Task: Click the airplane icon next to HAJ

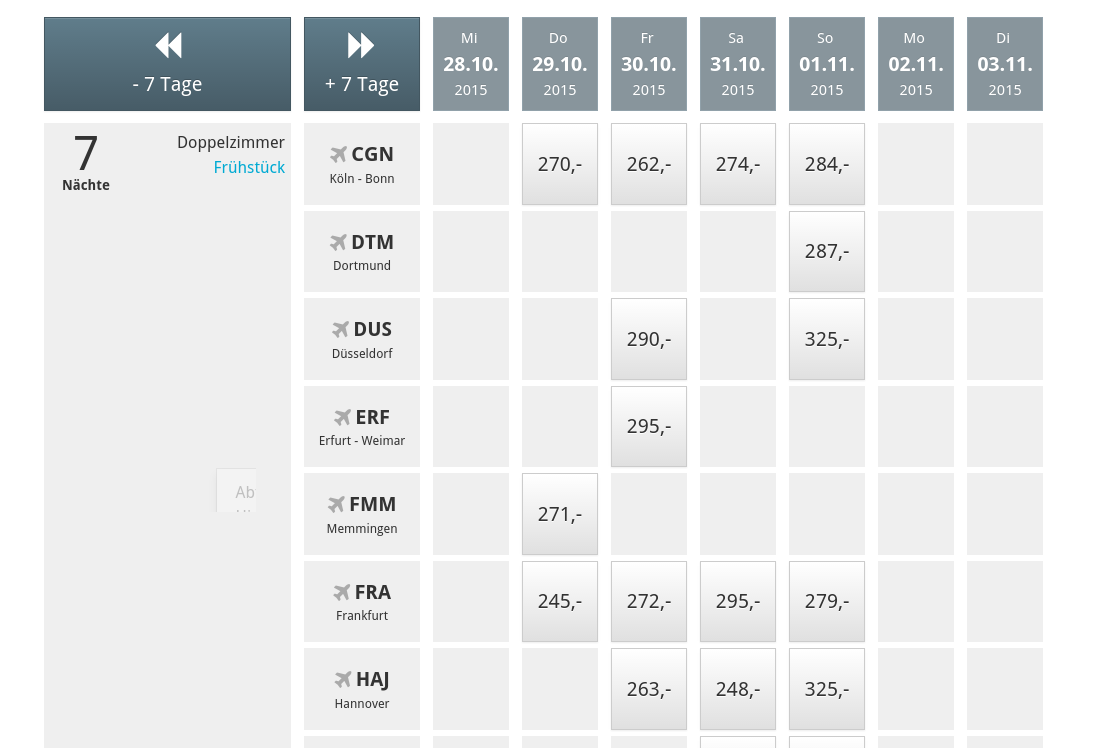Action: tap(344, 679)
